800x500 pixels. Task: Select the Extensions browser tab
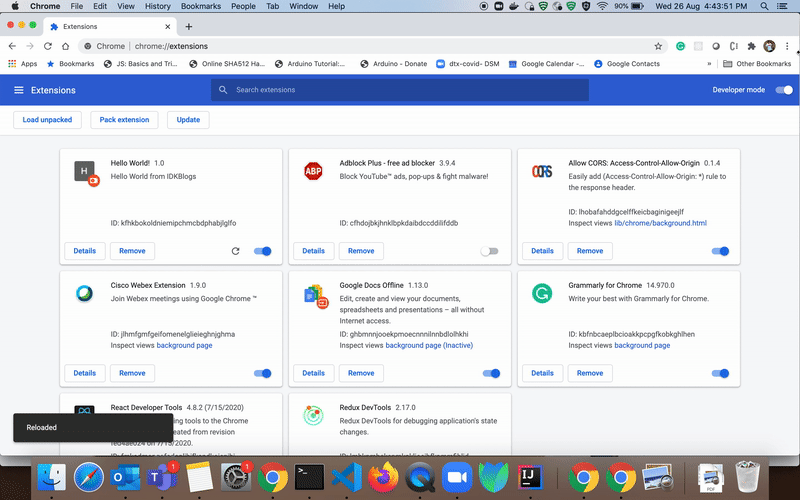pyautogui.click(x=111, y=27)
